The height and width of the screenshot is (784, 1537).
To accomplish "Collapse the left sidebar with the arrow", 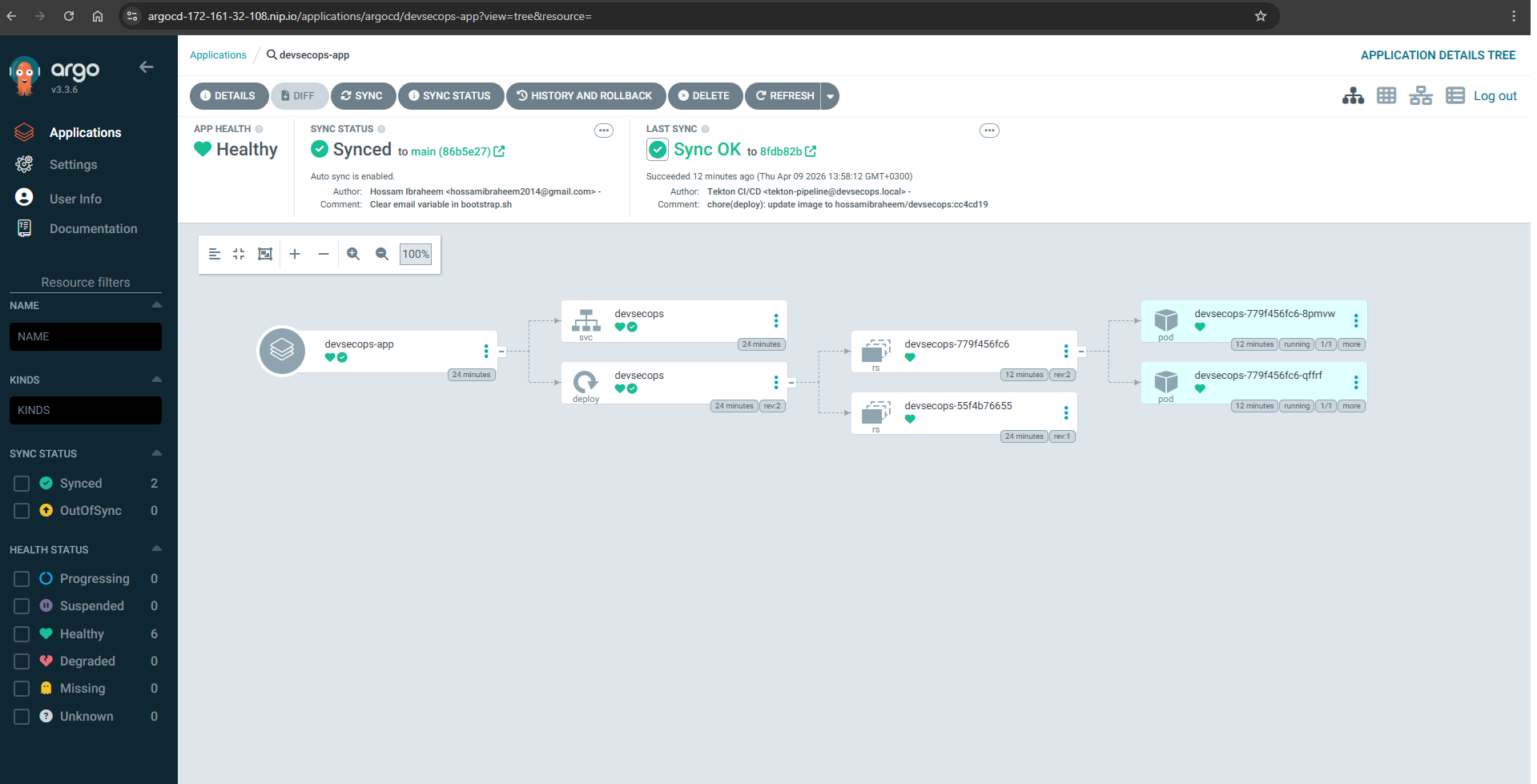I will tap(147, 67).
